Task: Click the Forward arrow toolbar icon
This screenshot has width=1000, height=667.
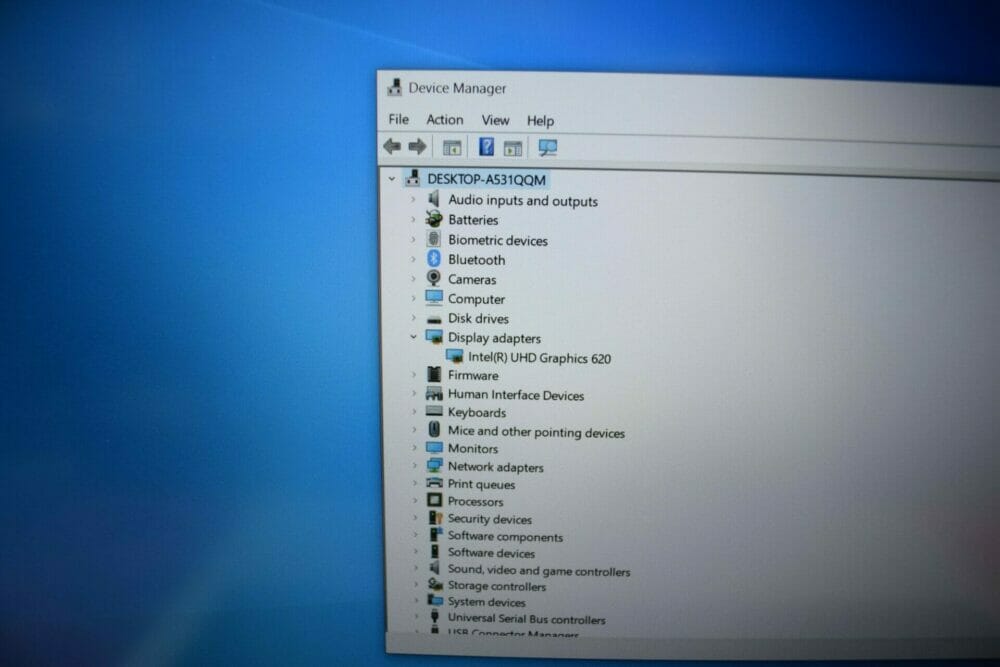Action: 417,147
